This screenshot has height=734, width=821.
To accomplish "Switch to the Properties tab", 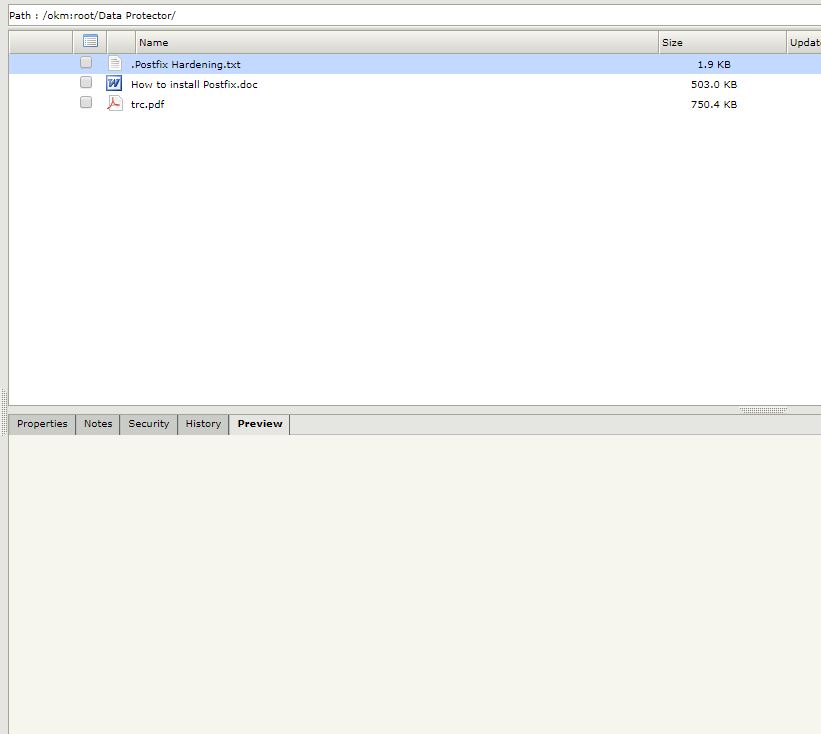I will tap(42, 424).
